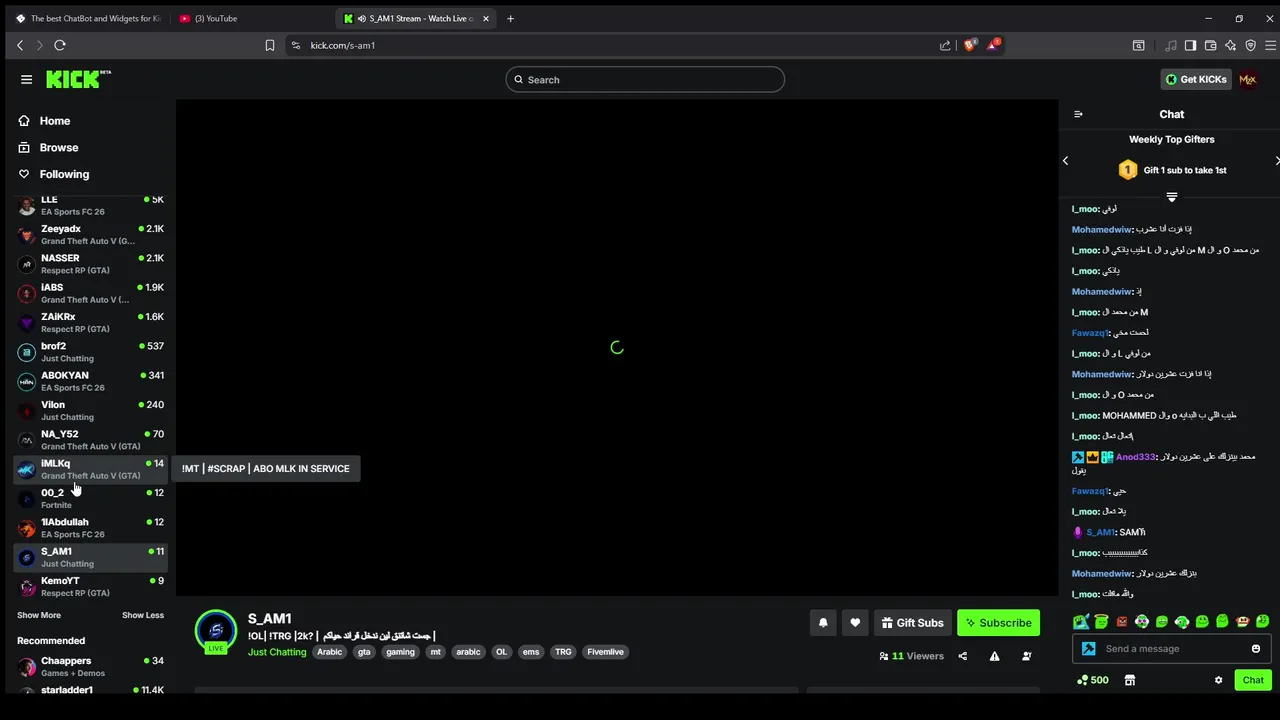Open the emoji picker in the message box
The width and height of the screenshot is (1280, 720).
point(1256,649)
